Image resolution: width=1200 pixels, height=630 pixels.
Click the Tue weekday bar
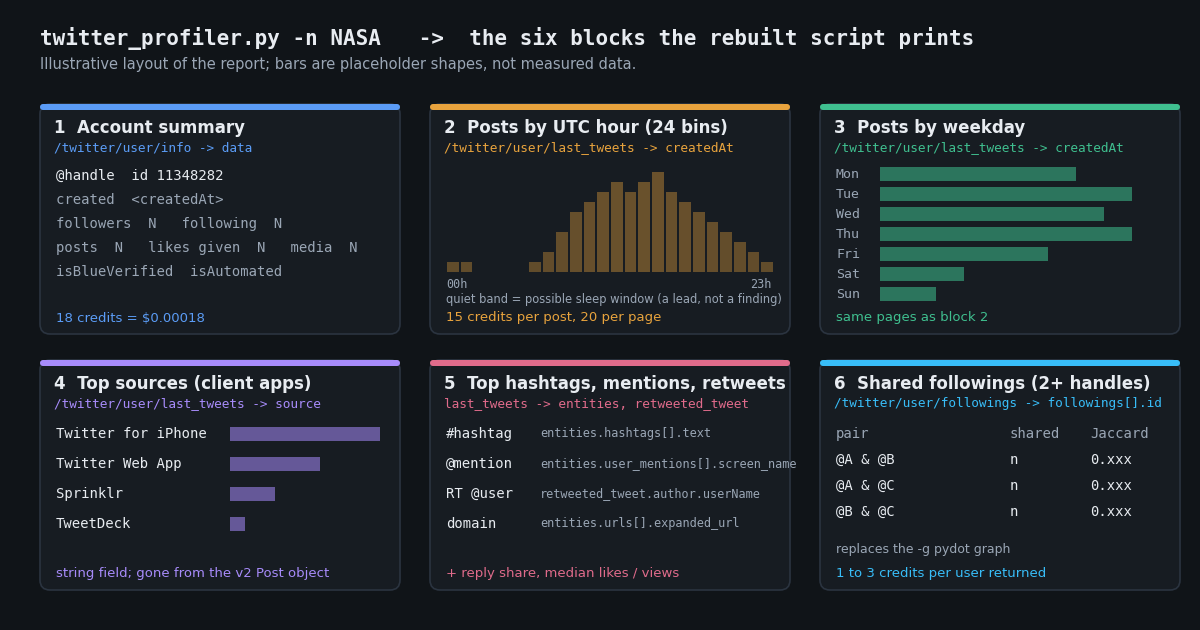[x=1006, y=194]
